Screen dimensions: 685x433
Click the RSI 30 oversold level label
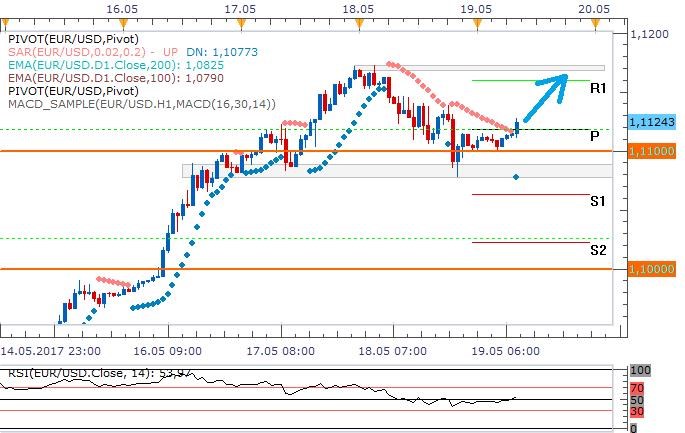pyautogui.click(x=637, y=411)
